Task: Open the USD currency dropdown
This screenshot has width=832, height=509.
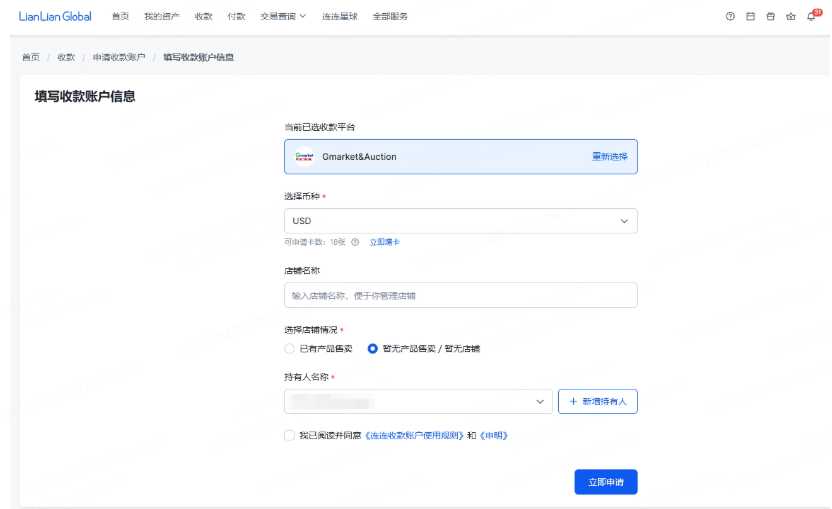Action: pyautogui.click(x=460, y=220)
